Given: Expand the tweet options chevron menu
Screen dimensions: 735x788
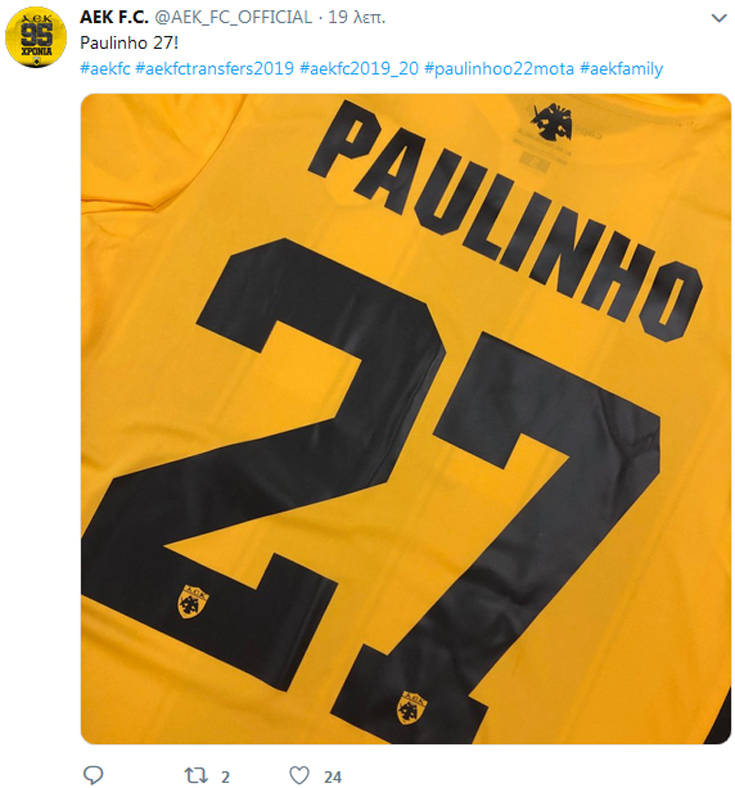Looking at the screenshot, I should pyautogui.click(x=719, y=19).
